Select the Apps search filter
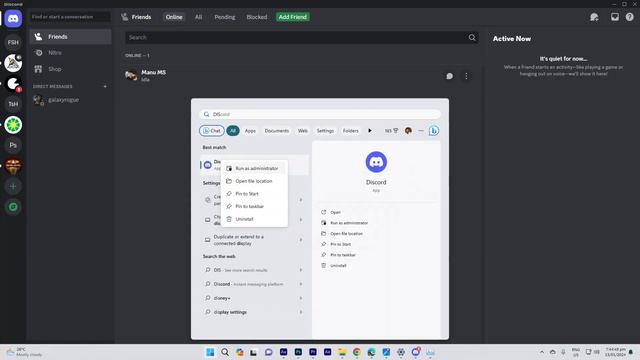Viewport: 640px width, 360px height. point(250,131)
